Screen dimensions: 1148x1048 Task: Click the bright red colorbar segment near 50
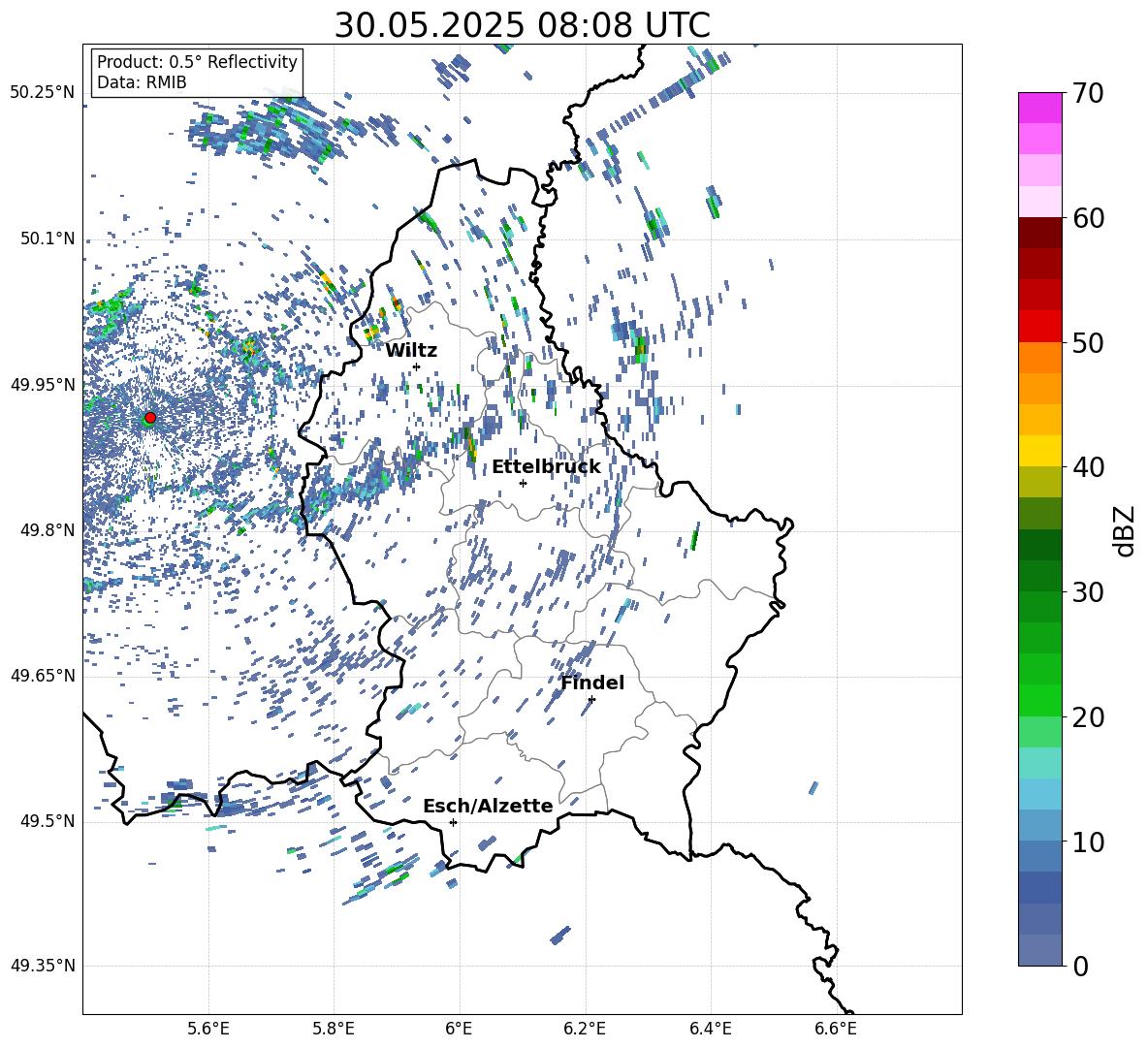point(1039,327)
